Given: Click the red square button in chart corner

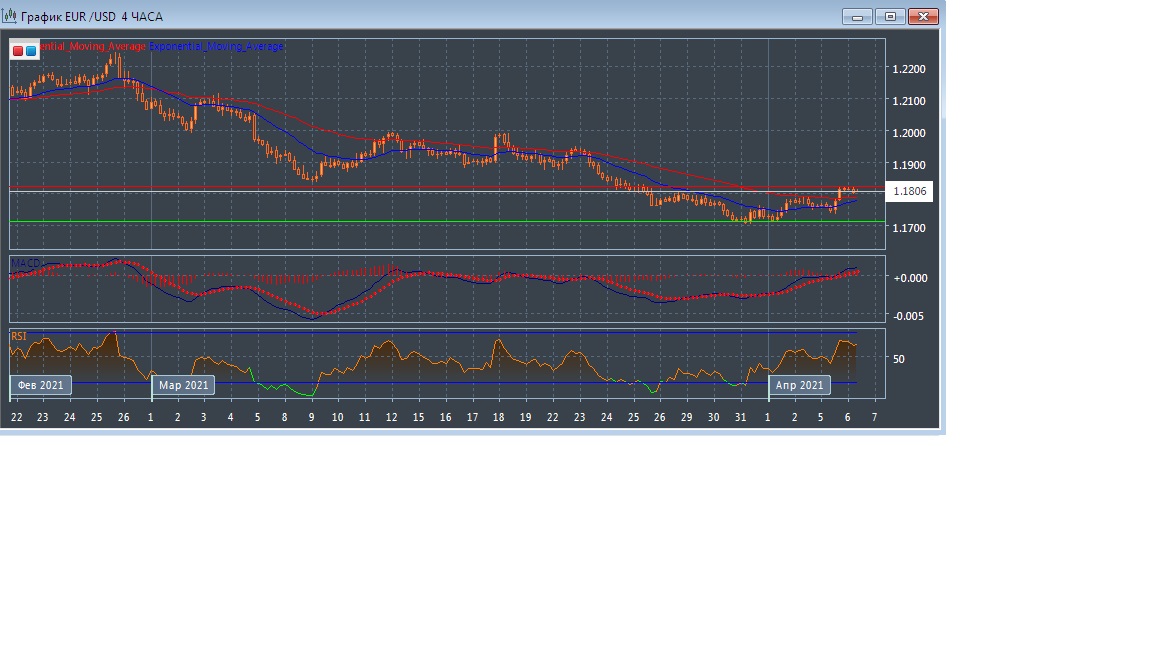Looking at the screenshot, I should point(18,50).
